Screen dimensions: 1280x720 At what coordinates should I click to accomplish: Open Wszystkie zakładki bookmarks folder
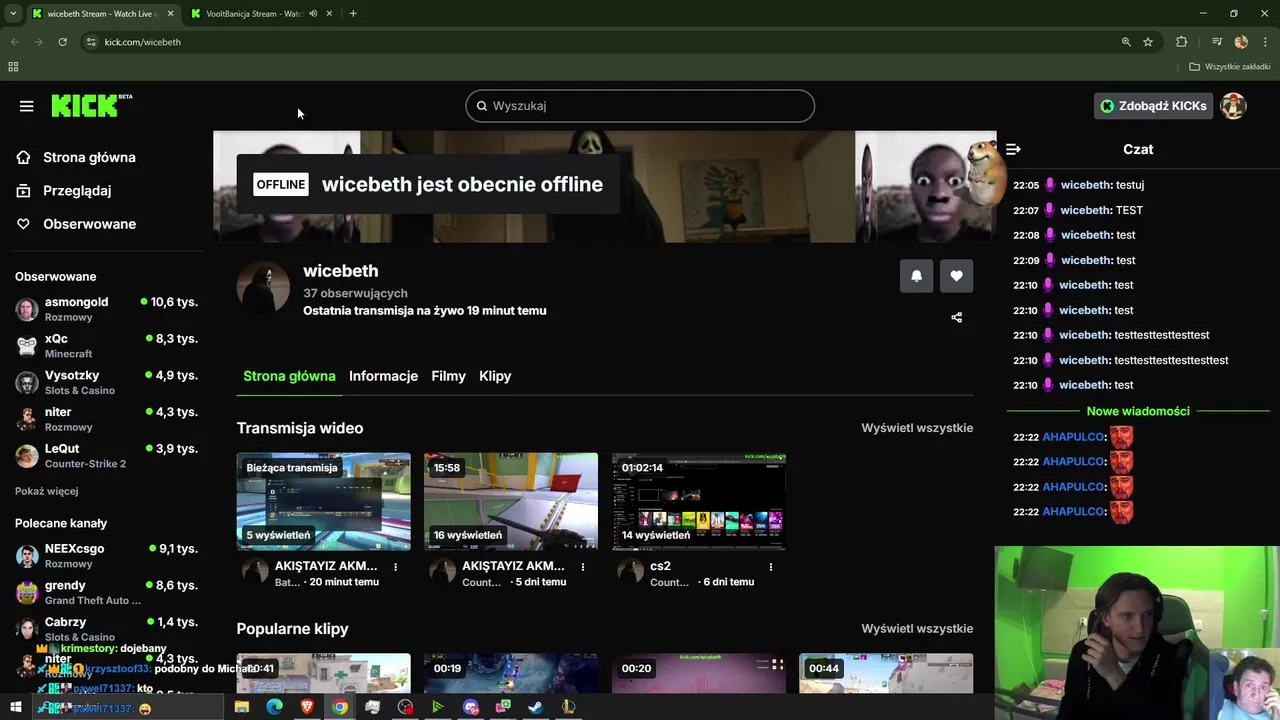tap(1230, 67)
